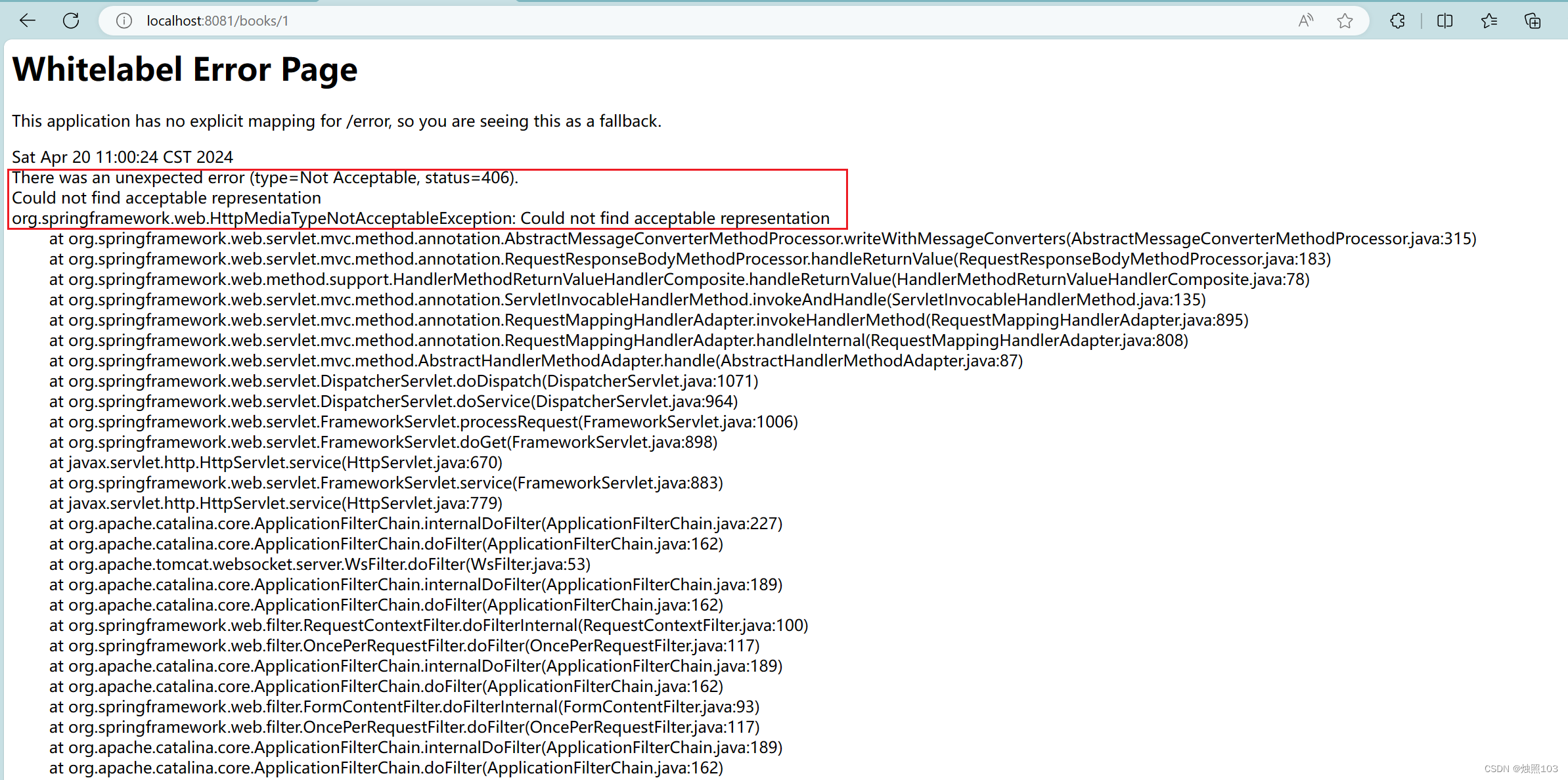Click the localhost:8081/books/1 address field

click(217, 21)
